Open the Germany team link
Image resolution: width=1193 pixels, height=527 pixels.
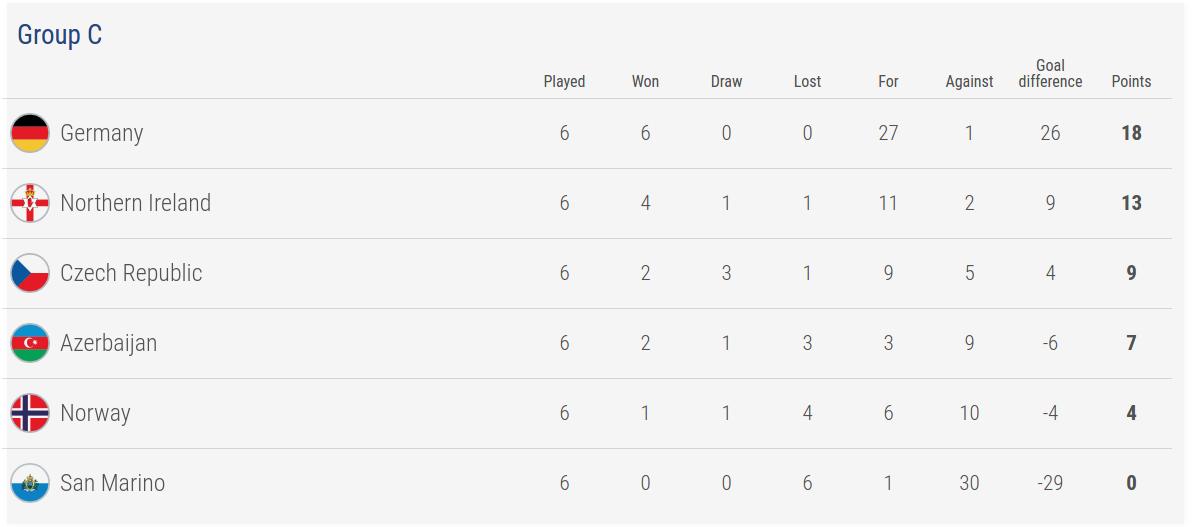point(101,133)
